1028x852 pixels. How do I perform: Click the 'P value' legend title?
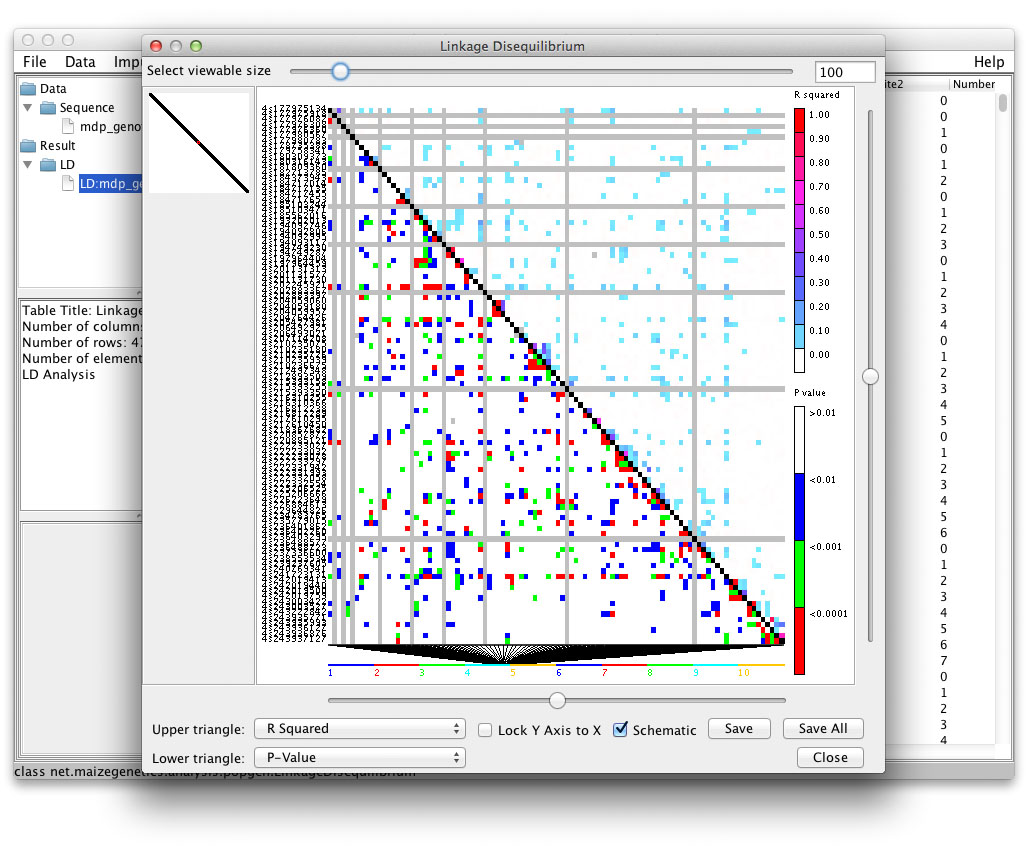click(x=810, y=393)
